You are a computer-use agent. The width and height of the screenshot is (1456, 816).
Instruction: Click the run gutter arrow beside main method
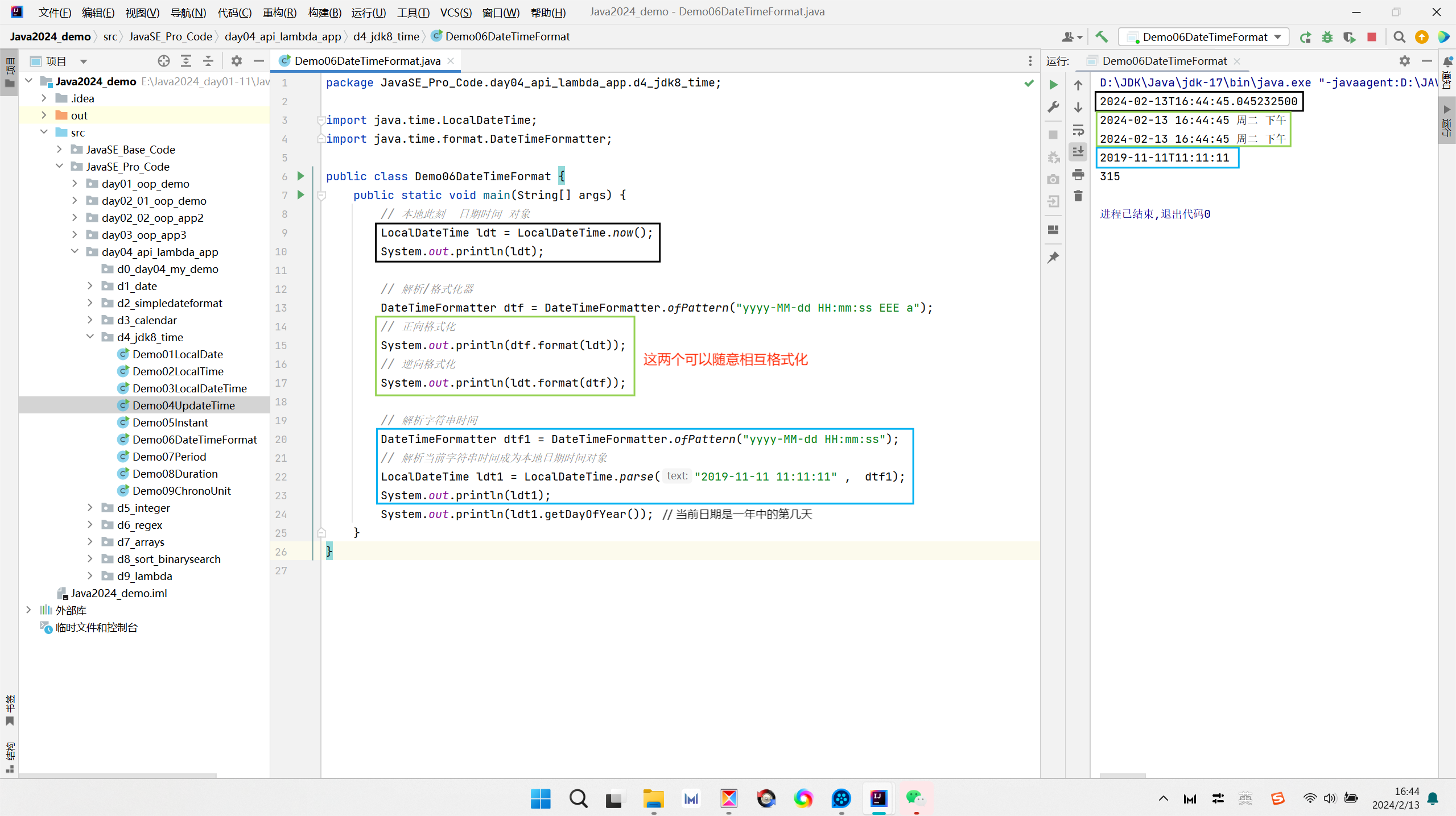301,194
